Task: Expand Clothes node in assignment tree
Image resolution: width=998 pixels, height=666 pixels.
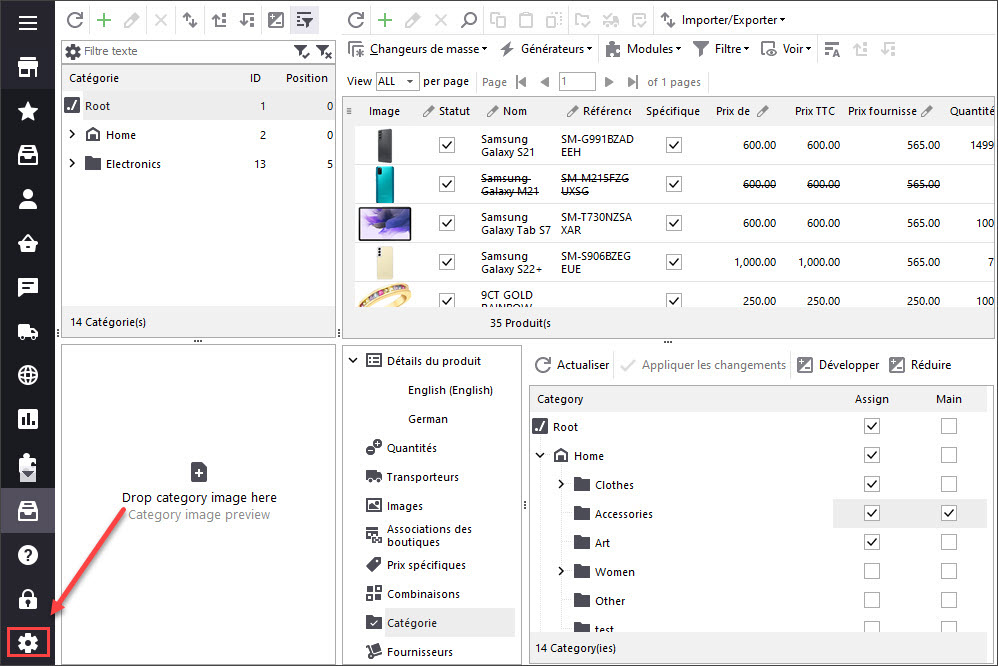Action: (x=561, y=485)
